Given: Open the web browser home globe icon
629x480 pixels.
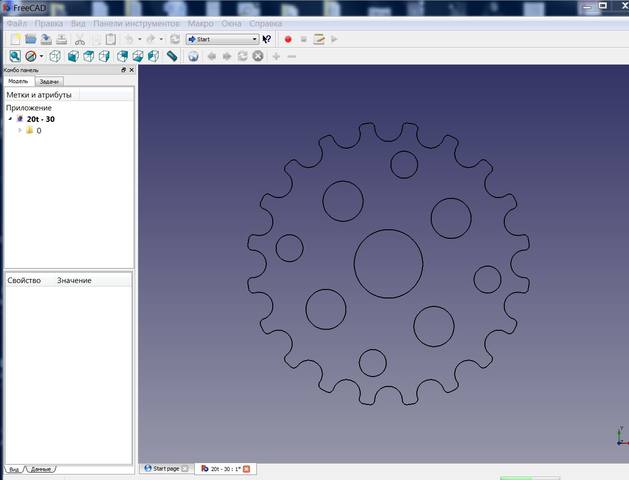Looking at the screenshot, I should click(x=193, y=57).
